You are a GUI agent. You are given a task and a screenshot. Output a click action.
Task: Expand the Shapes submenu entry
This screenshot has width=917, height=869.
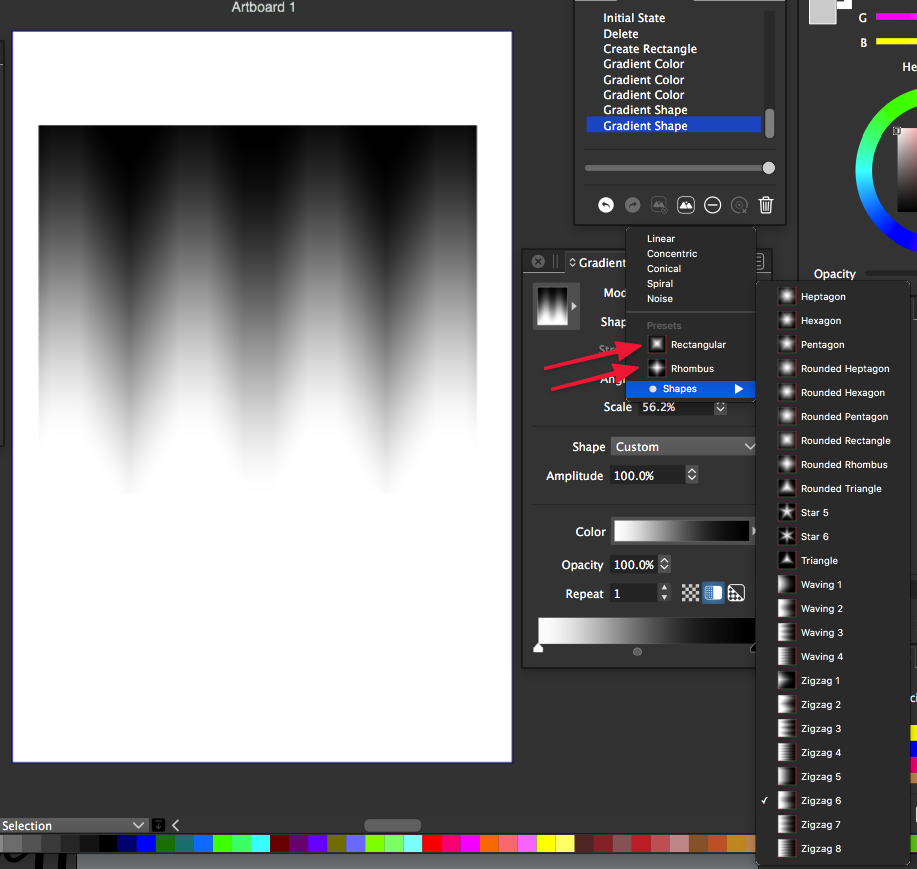(x=690, y=389)
